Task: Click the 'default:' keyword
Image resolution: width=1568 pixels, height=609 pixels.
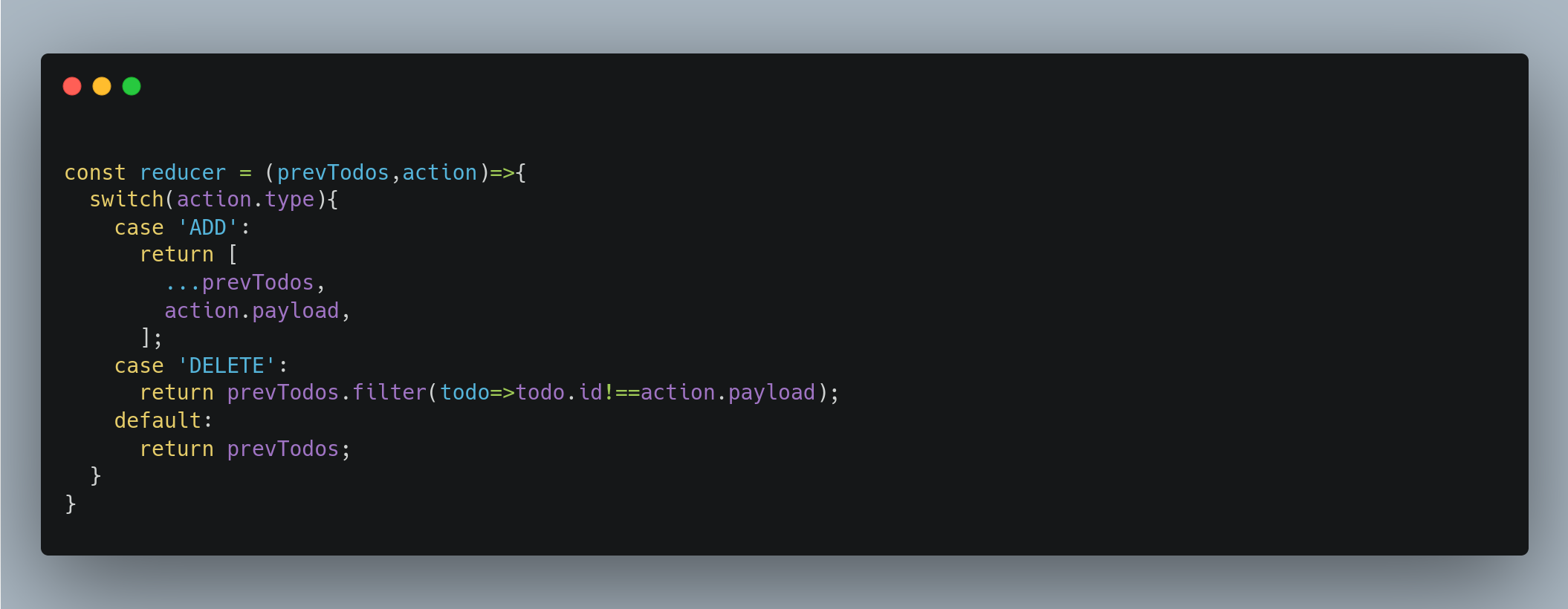Action: (x=163, y=420)
